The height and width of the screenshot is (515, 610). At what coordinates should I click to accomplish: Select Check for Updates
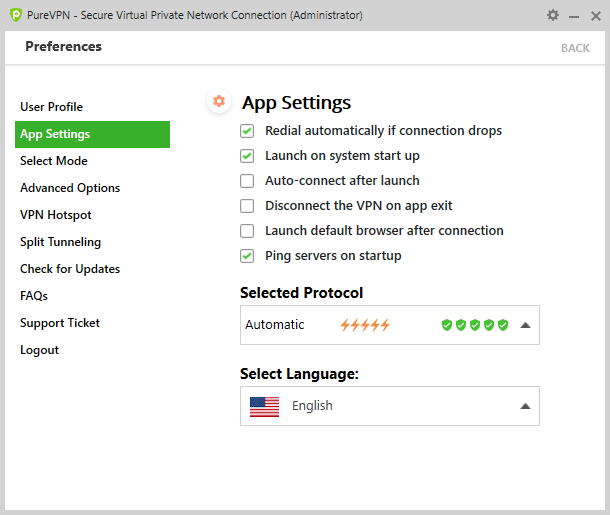pyautogui.click(x=70, y=269)
